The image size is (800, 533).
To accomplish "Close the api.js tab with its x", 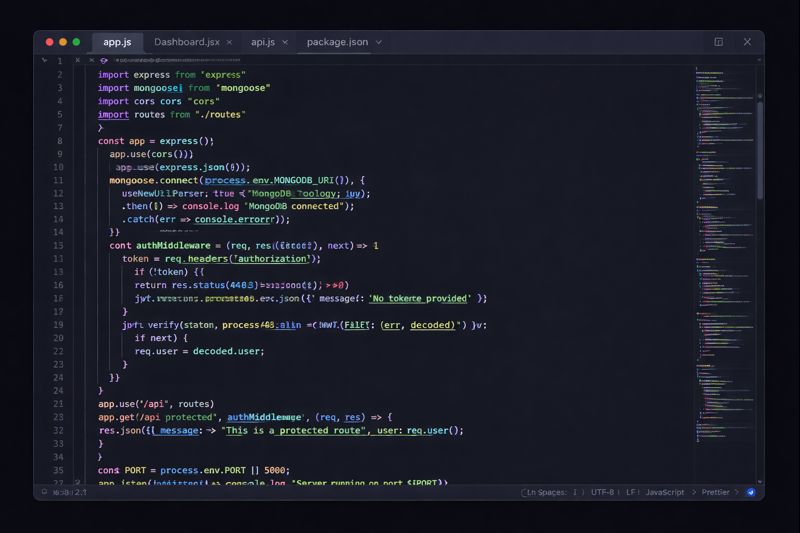I will (x=285, y=42).
